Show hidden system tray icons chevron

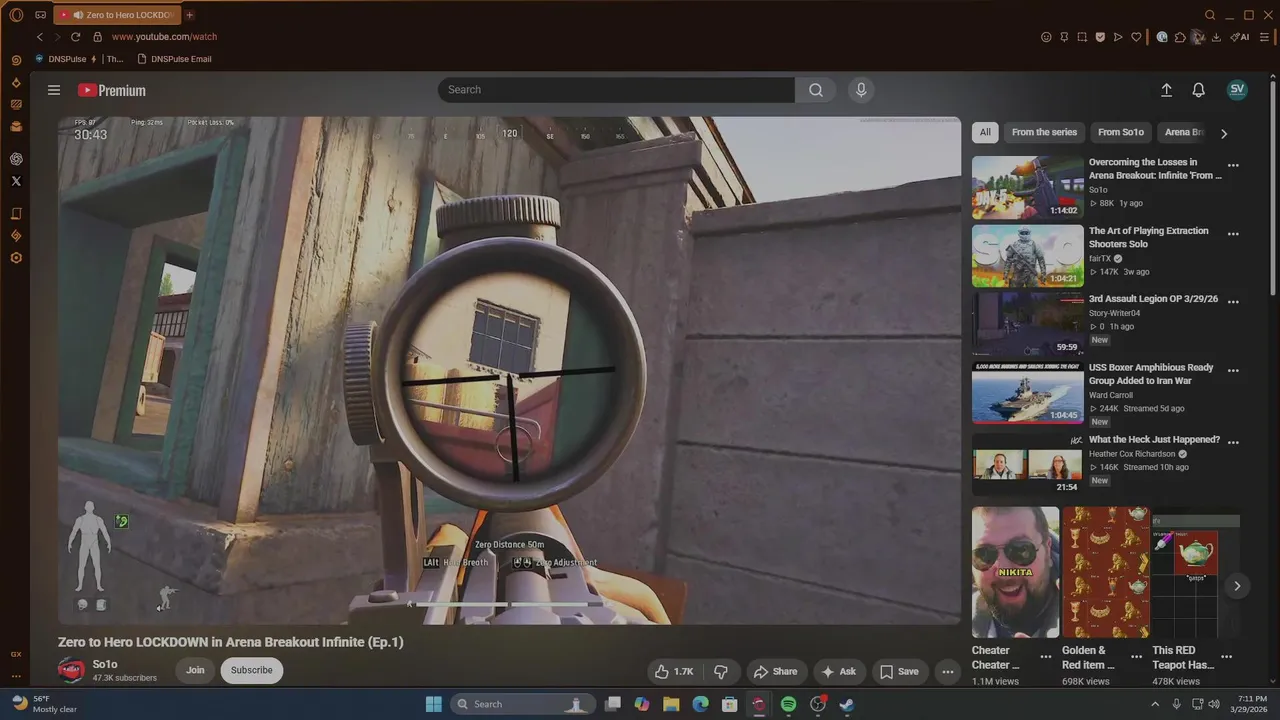(1155, 704)
